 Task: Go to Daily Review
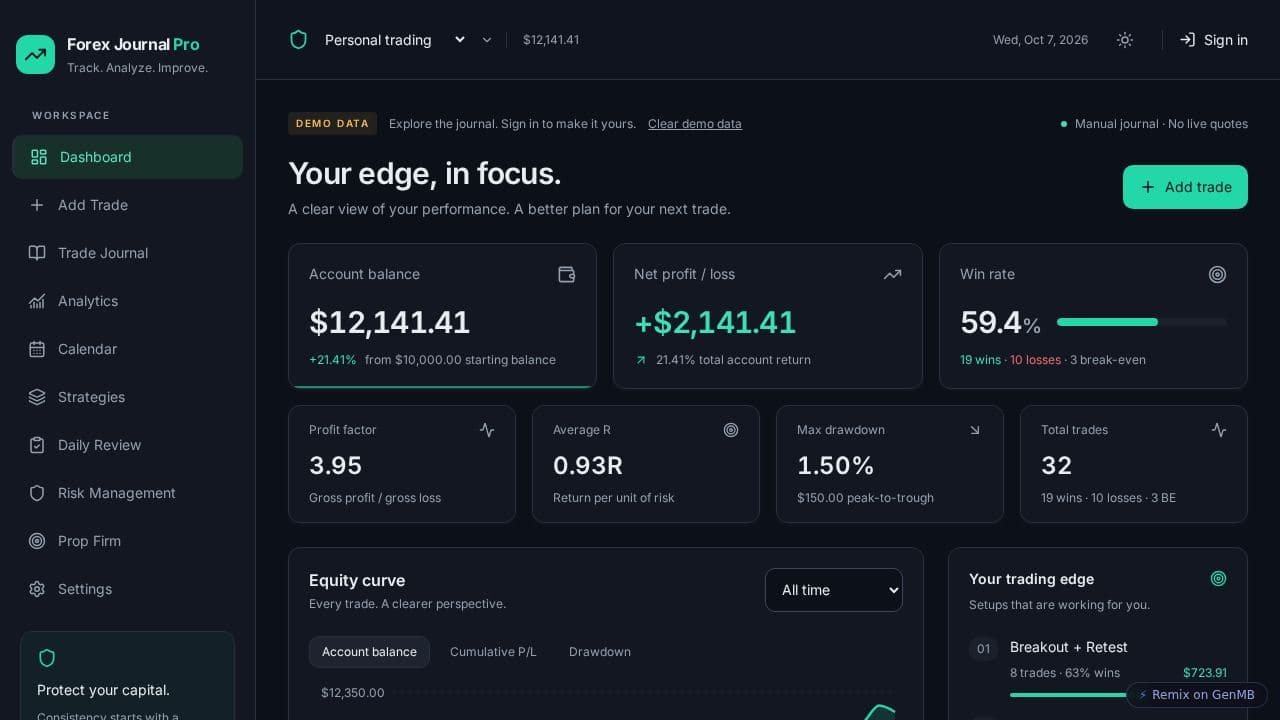click(127, 445)
